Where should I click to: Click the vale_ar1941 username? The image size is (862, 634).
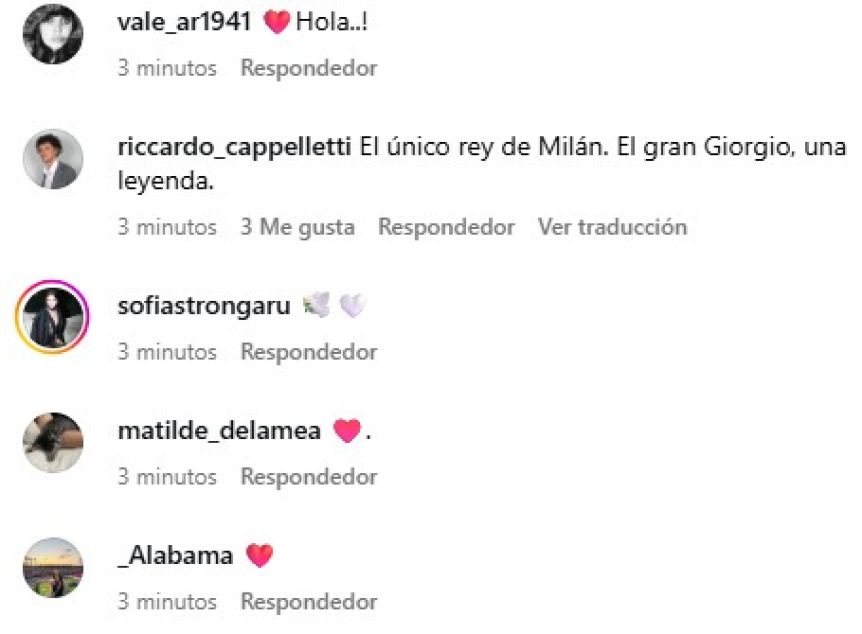click(184, 22)
